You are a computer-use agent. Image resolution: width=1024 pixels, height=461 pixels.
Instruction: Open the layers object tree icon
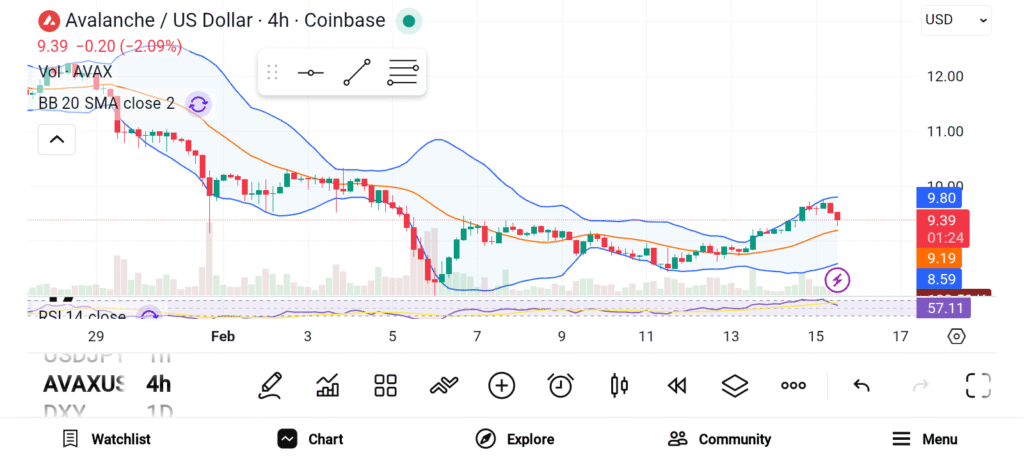point(735,385)
